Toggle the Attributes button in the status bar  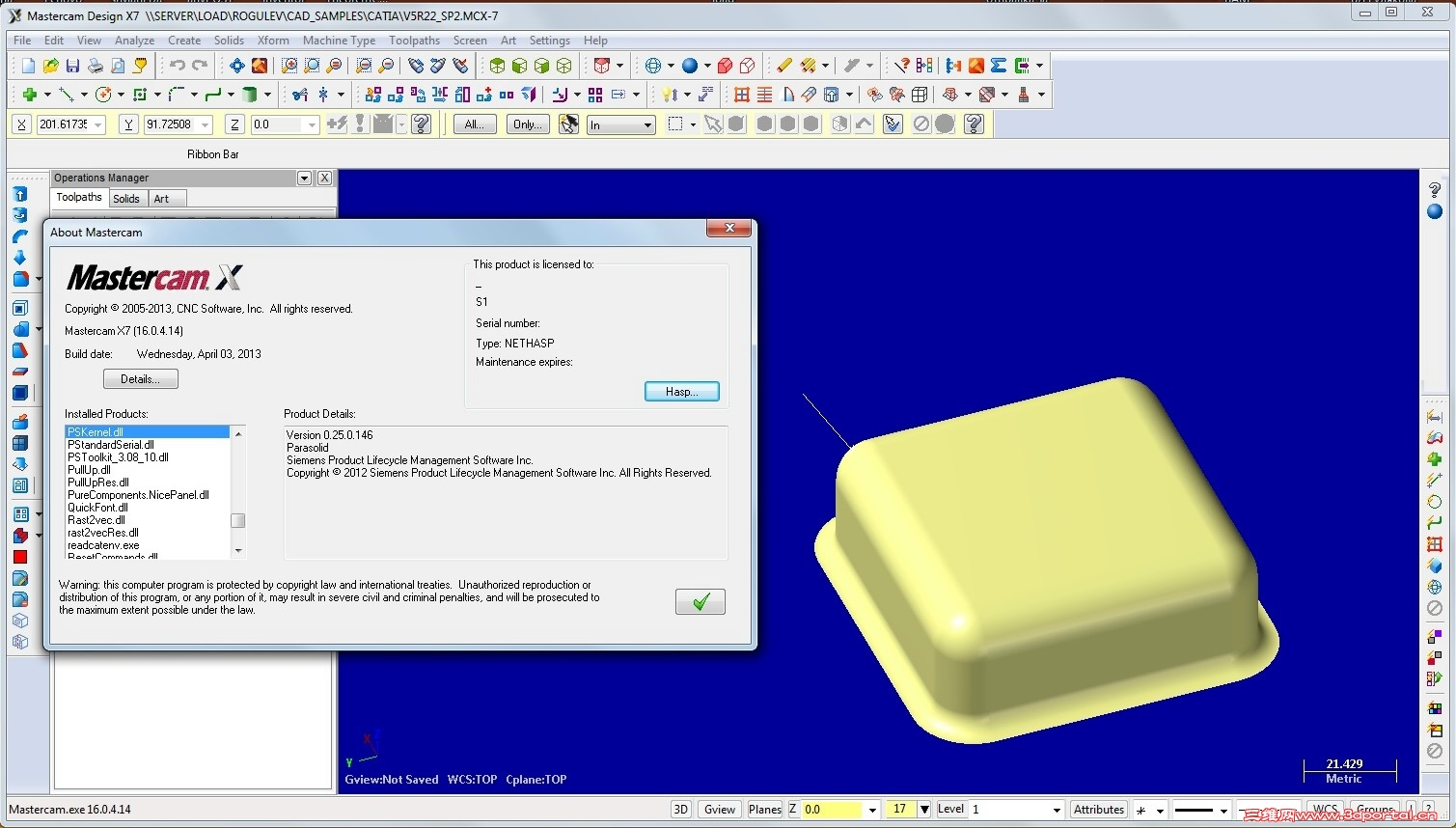[x=1098, y=809]
